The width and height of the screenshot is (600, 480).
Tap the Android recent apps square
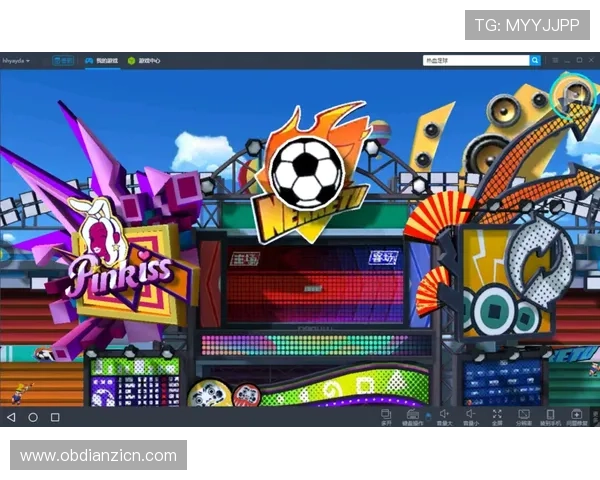coord(55,416)
